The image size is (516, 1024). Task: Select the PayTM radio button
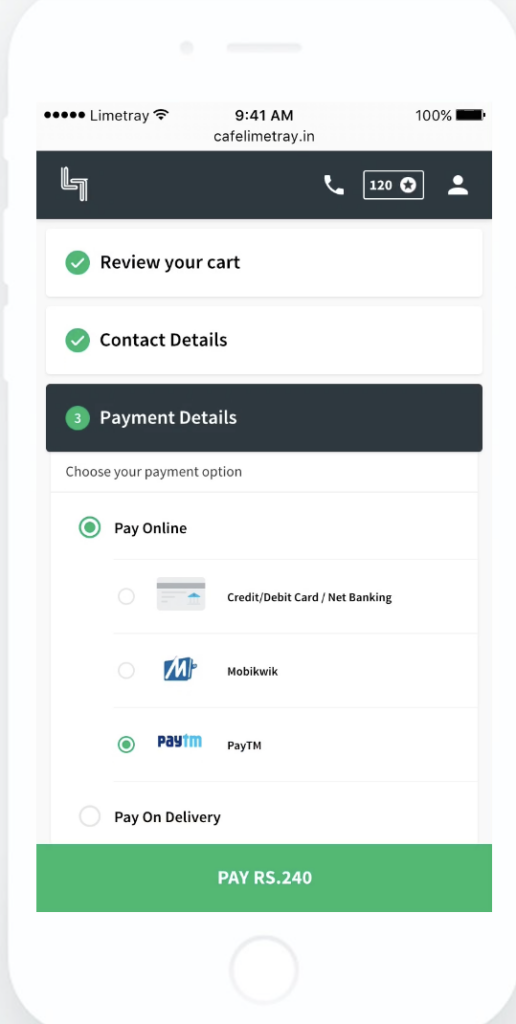coord(126,744)
